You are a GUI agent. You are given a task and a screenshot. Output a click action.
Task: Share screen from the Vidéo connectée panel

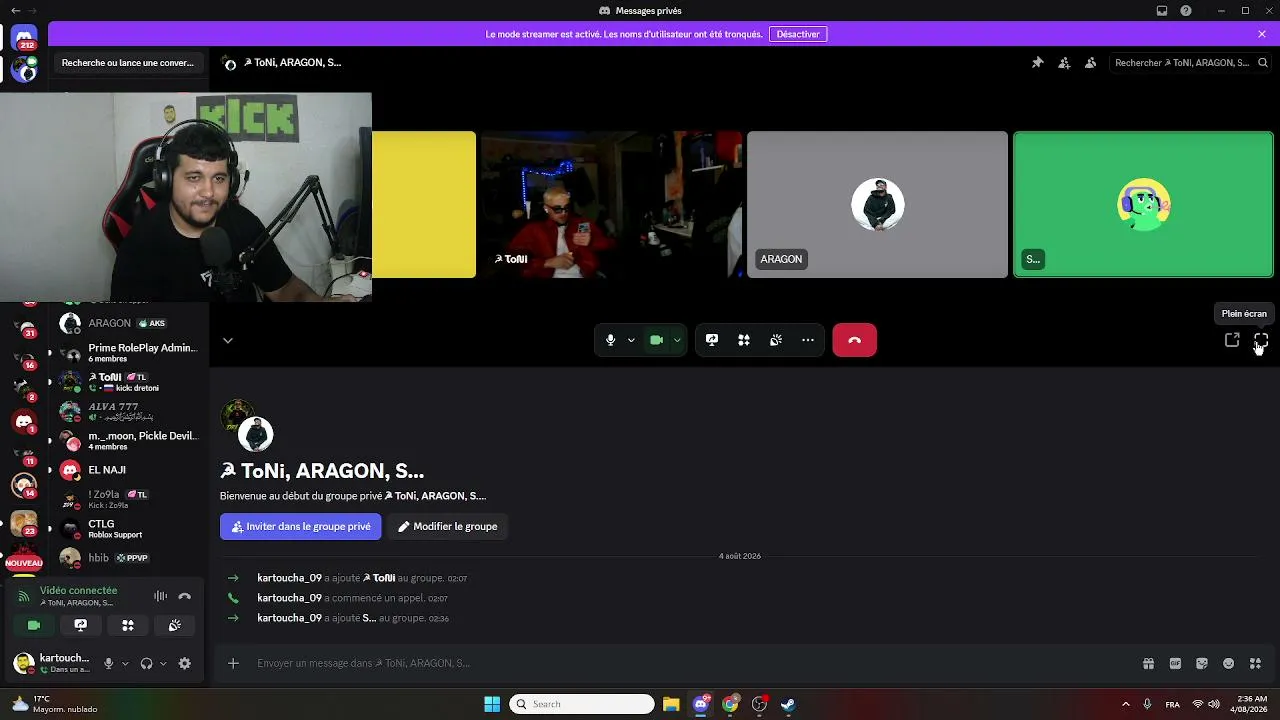81,625
